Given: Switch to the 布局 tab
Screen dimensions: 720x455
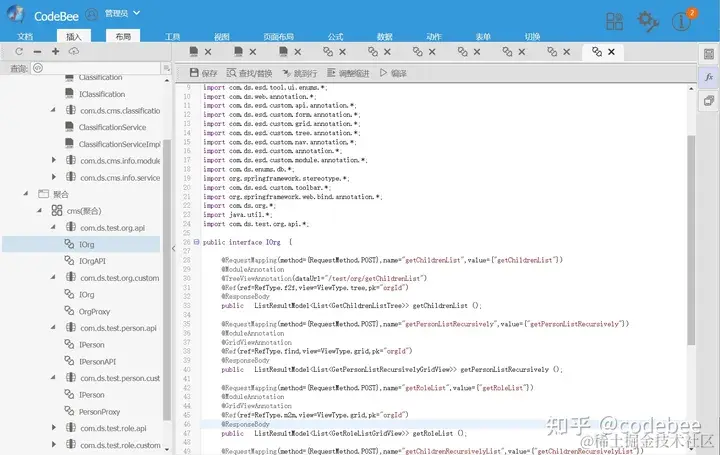Looking at the screenshot, I should pyautogui.click(x=123, y=36).
